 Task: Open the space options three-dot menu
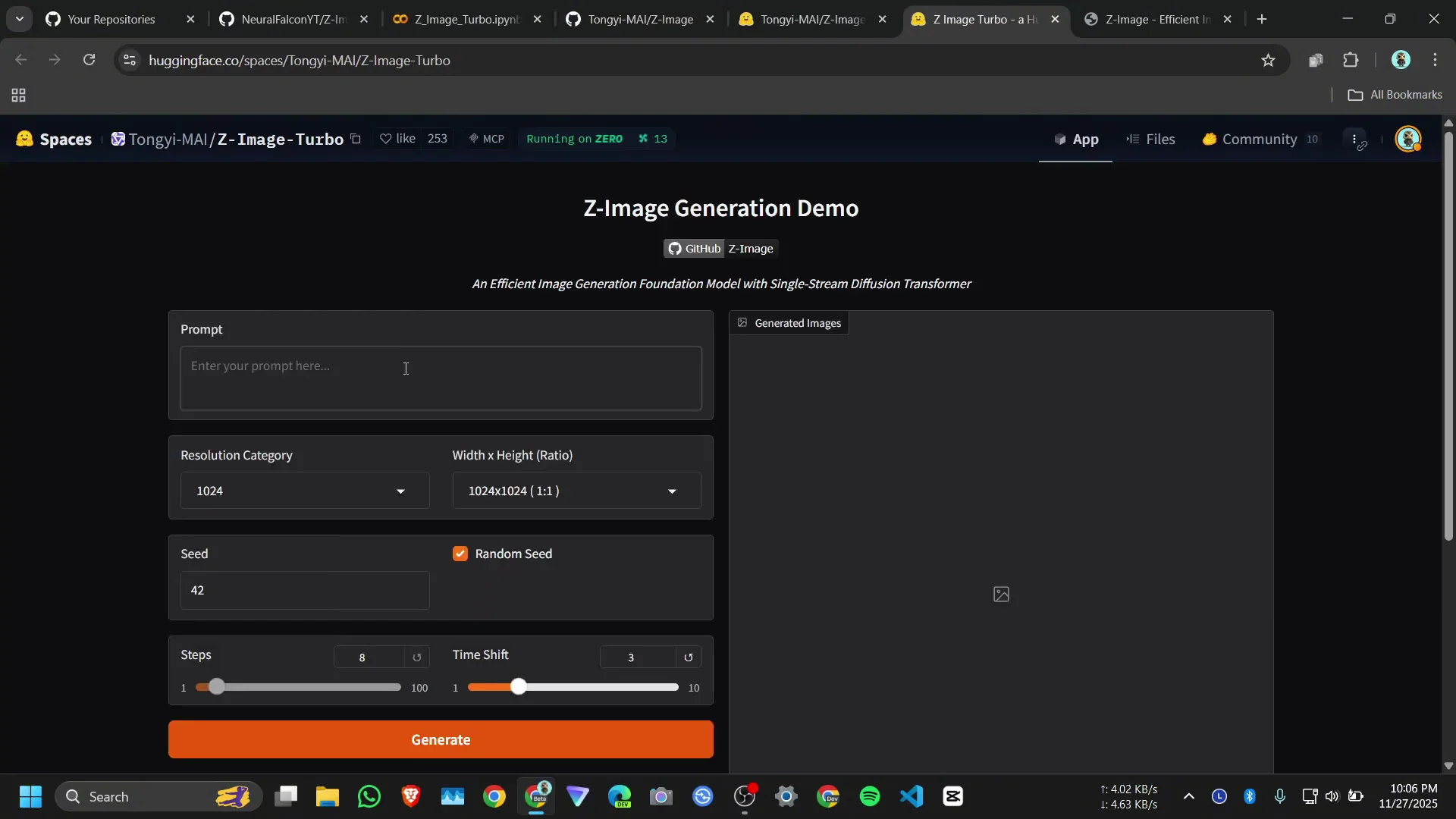(x=1354, y=139)
